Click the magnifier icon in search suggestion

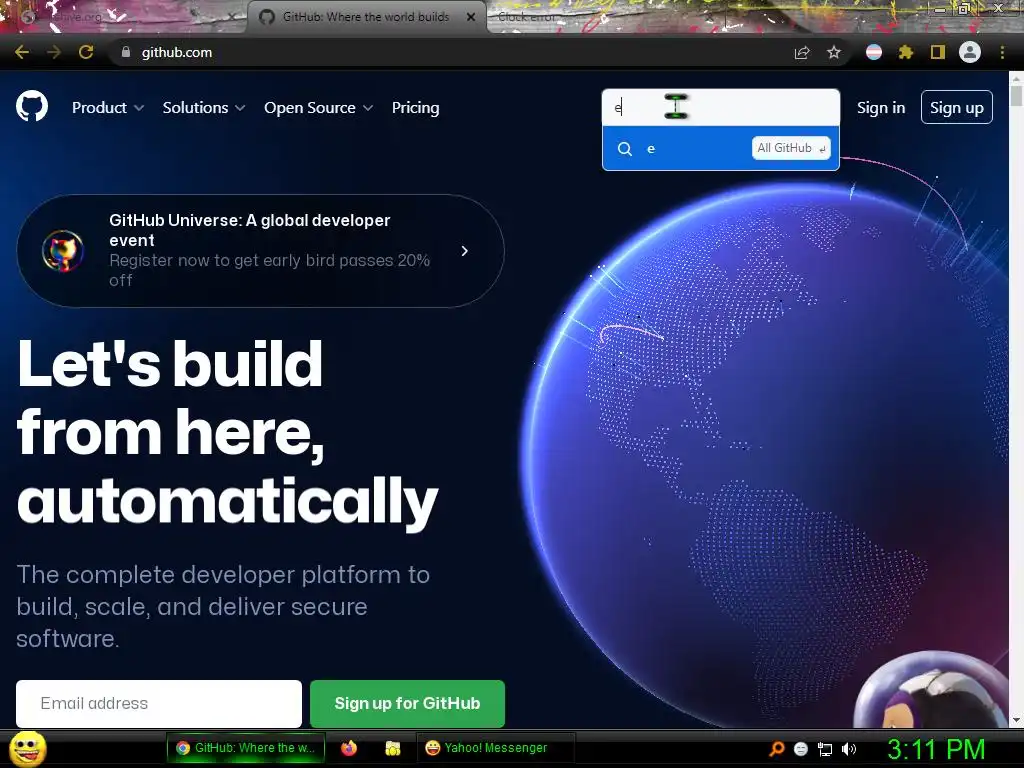click(625, 149)
